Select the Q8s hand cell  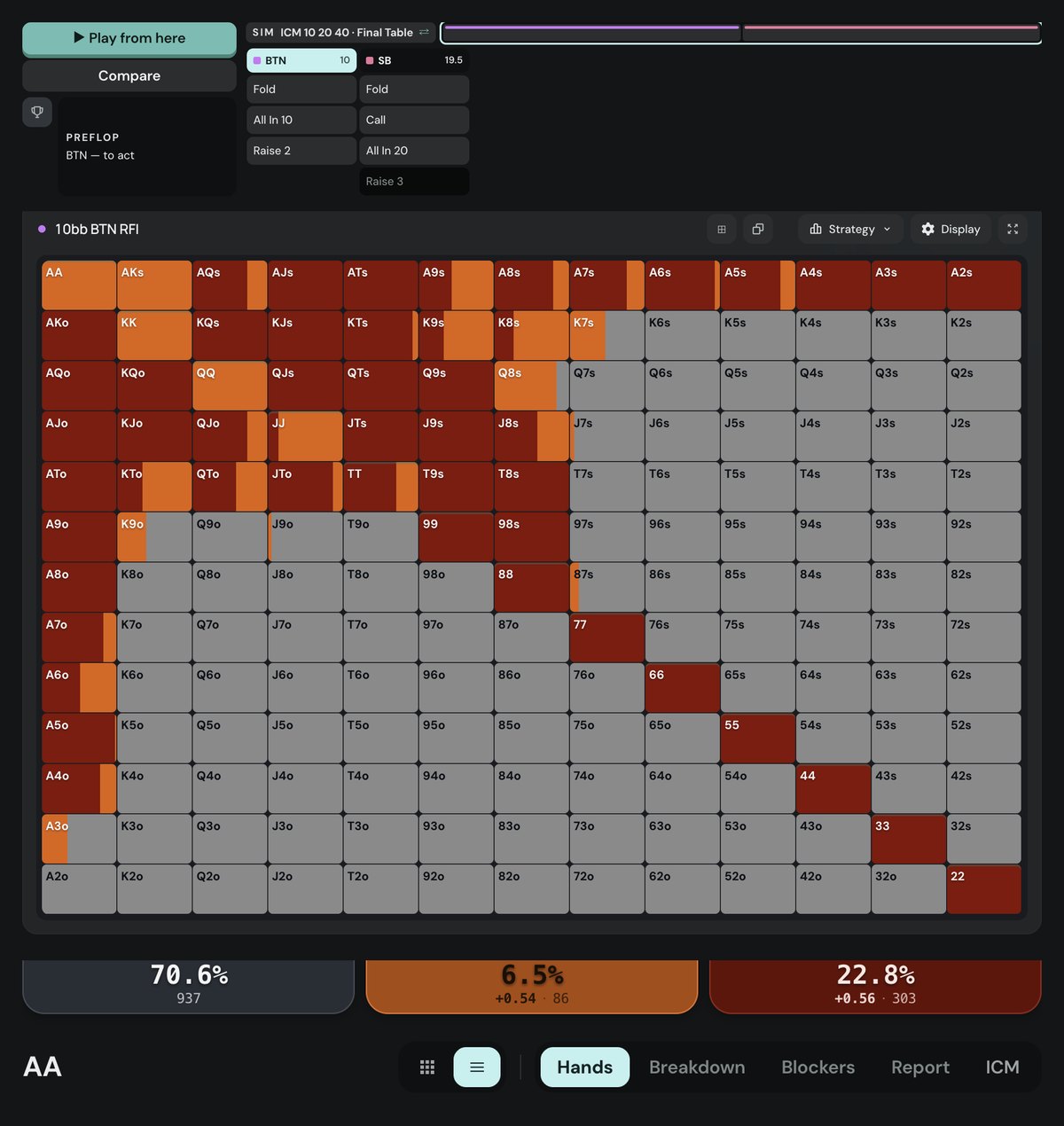[x=531, y=386]
